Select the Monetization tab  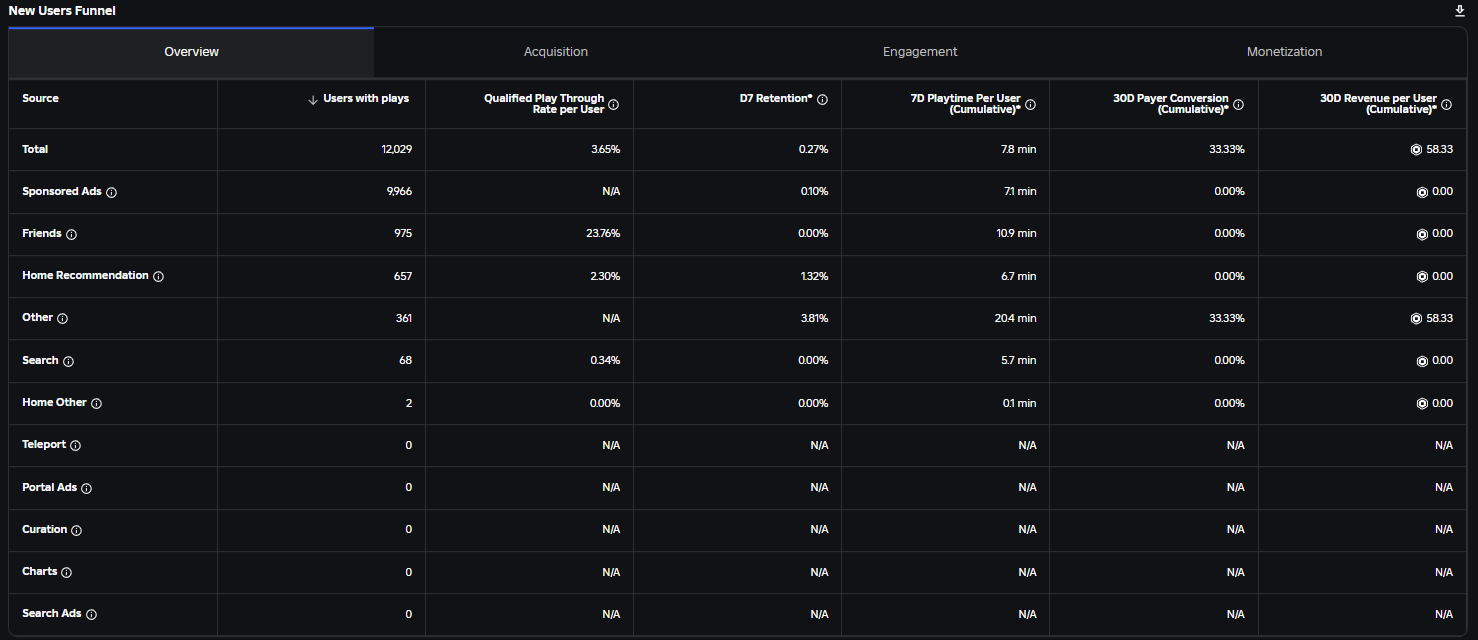[x=1284, y=52]
